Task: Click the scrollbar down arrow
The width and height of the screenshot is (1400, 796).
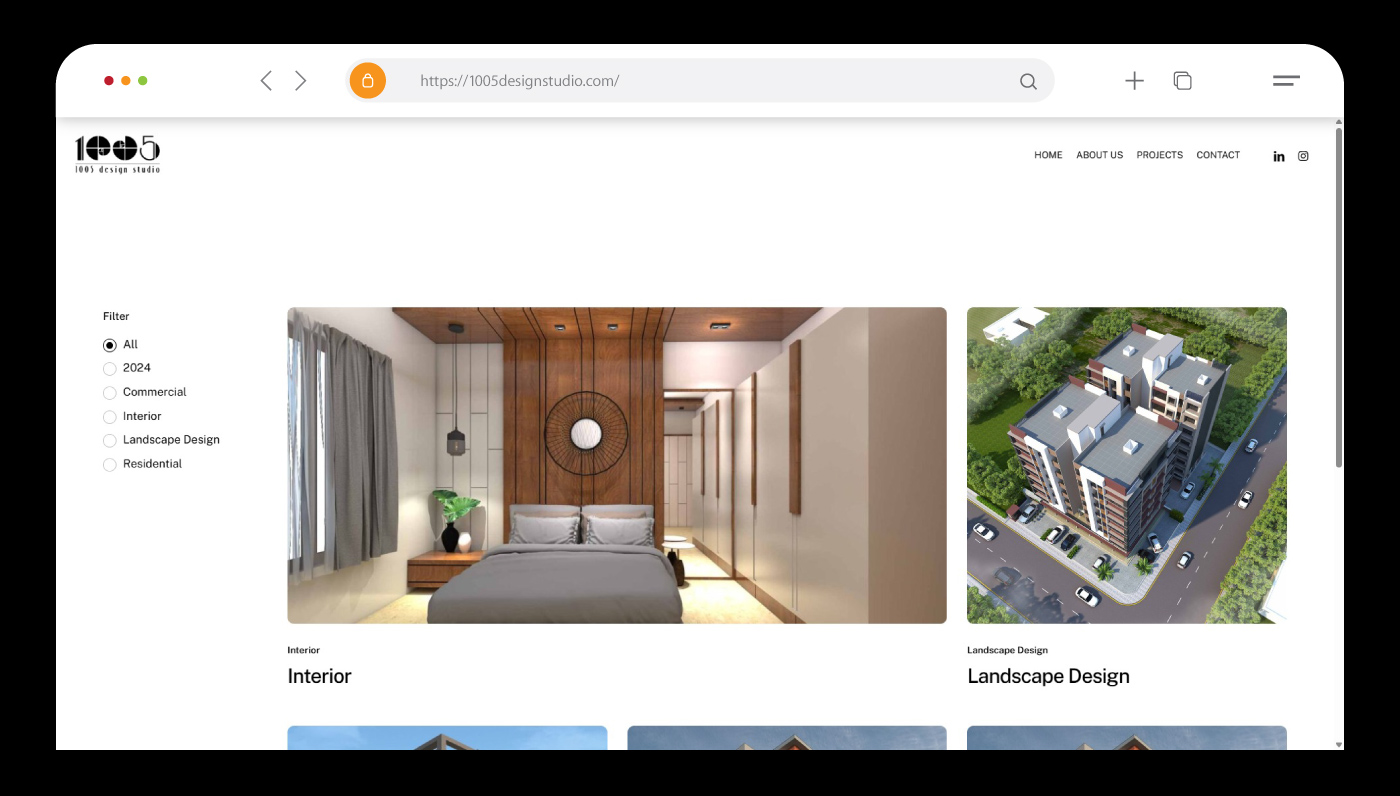Action: click(1339, 744)
